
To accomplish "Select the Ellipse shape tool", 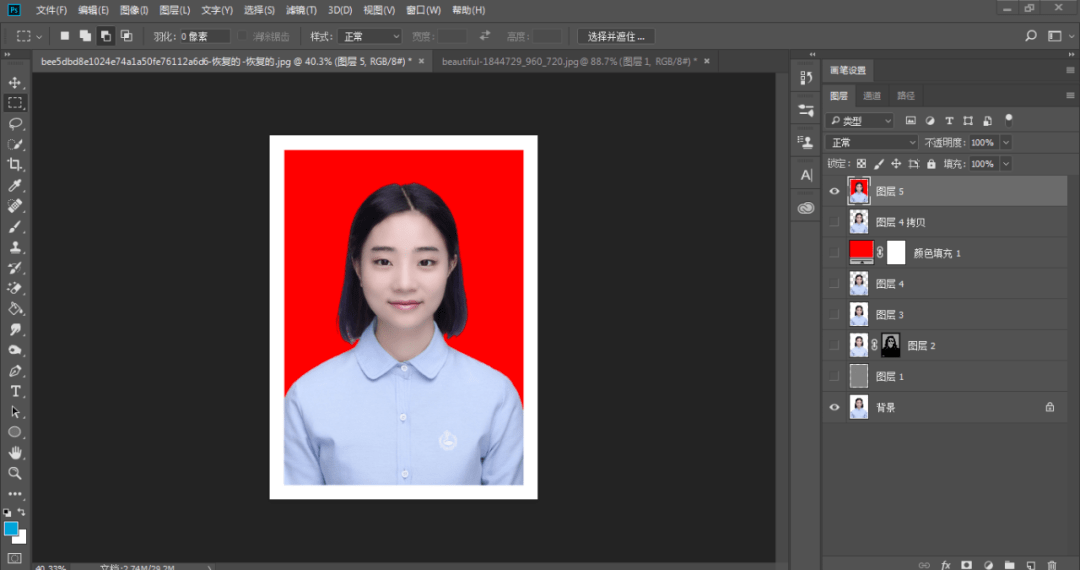I will (x=14, y=432).
